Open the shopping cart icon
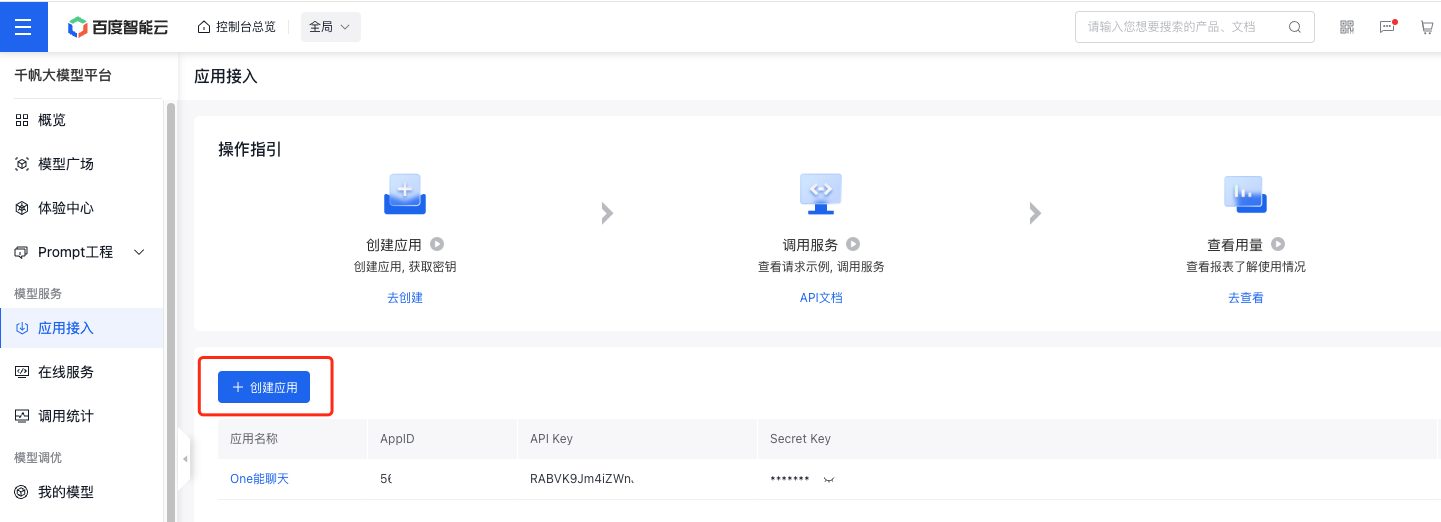 pyautogui.click(x=1428, y=27)
